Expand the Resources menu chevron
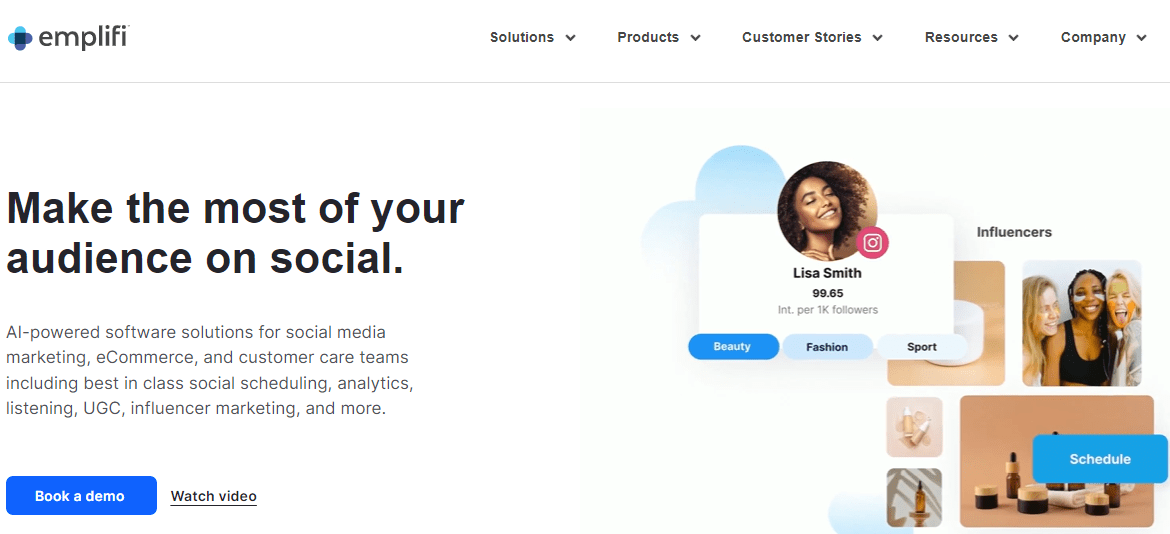The width and height of the screenshot is (1170, 534). click(1014, 38)
